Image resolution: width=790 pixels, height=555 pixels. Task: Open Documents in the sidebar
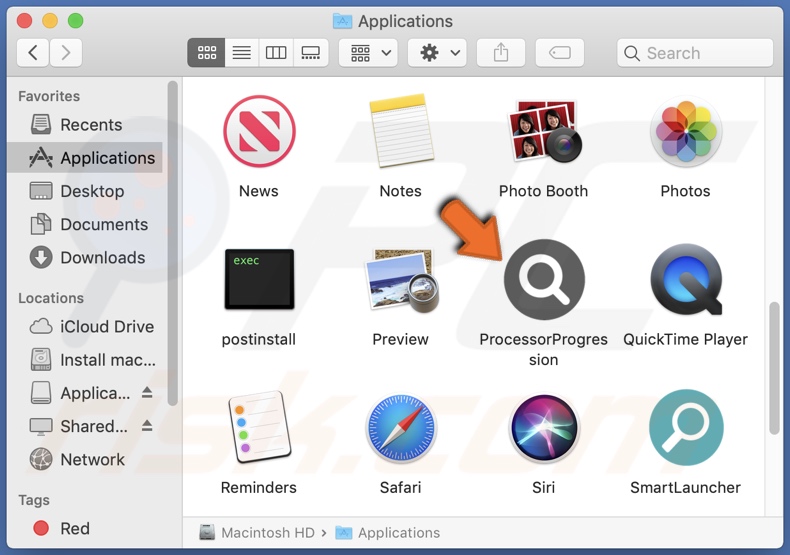(85, 224)
